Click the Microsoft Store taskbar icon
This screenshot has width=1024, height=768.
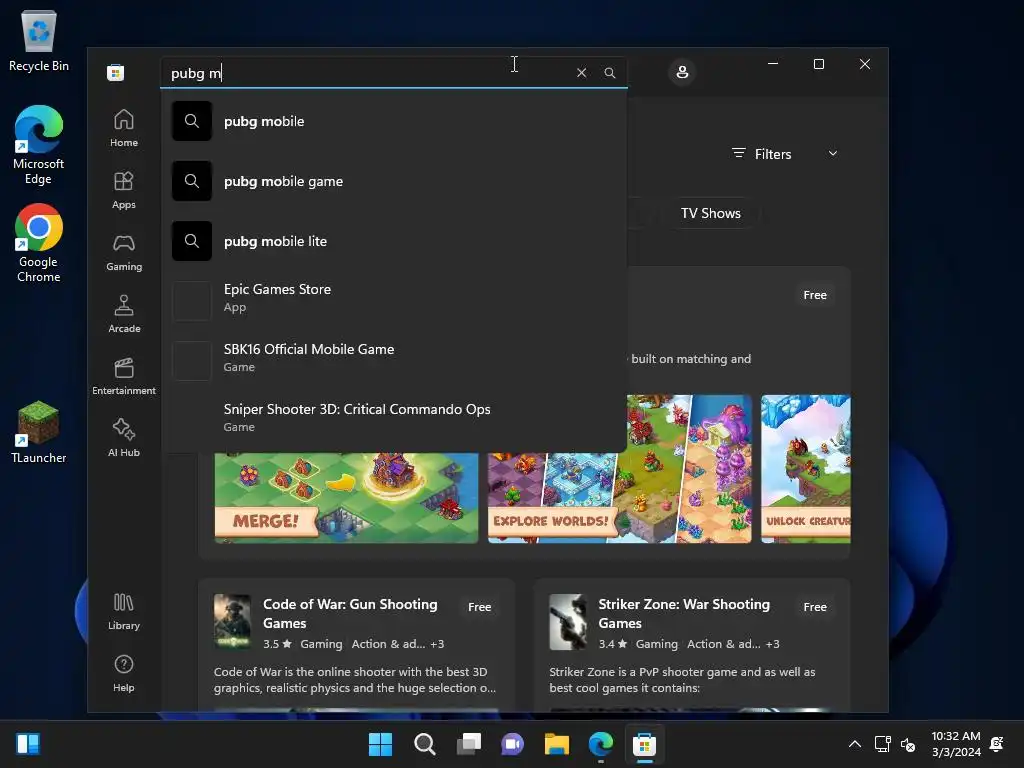tap(645, 744)
